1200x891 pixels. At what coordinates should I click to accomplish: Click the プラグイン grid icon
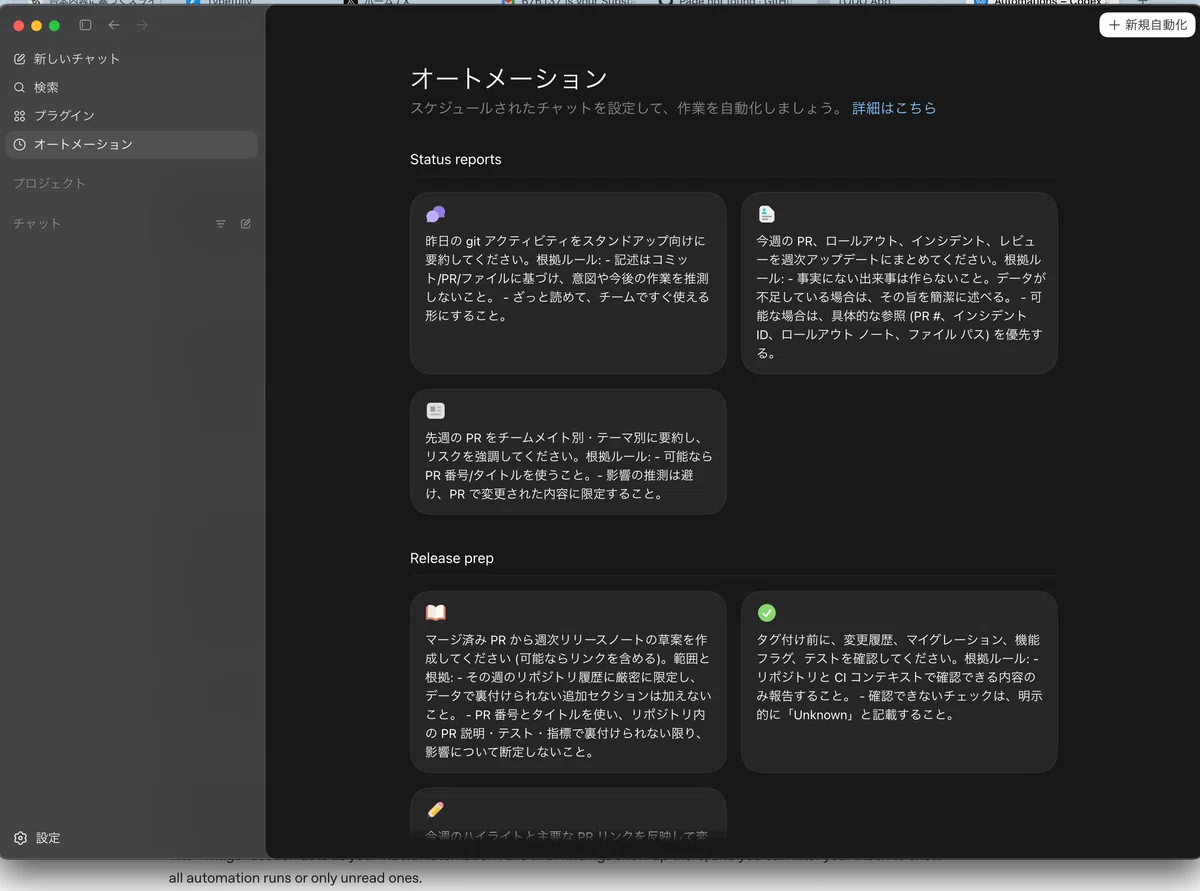click(x=20, y=116)
